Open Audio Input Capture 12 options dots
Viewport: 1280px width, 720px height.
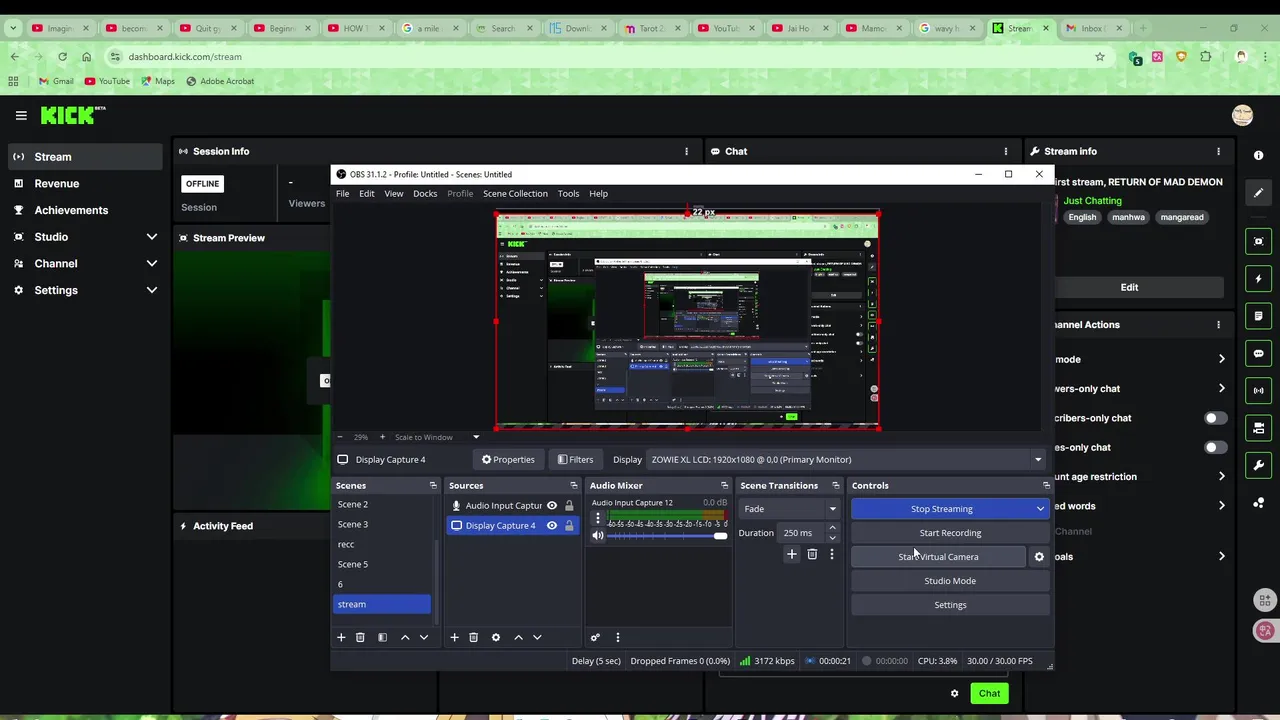[x=598, y=518]
